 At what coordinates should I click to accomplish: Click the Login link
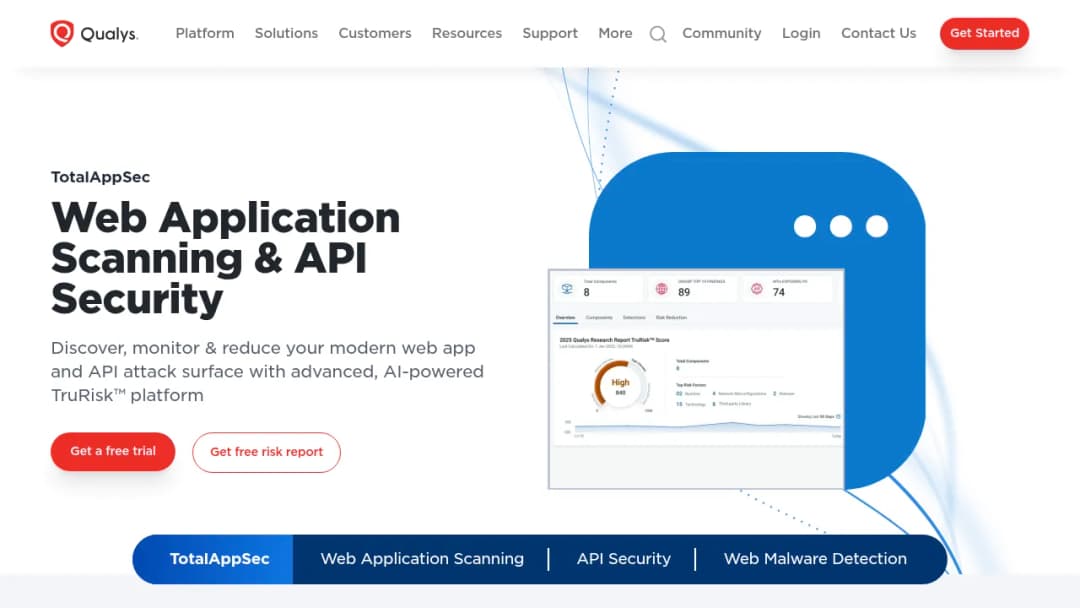click(x=801, y=33)
